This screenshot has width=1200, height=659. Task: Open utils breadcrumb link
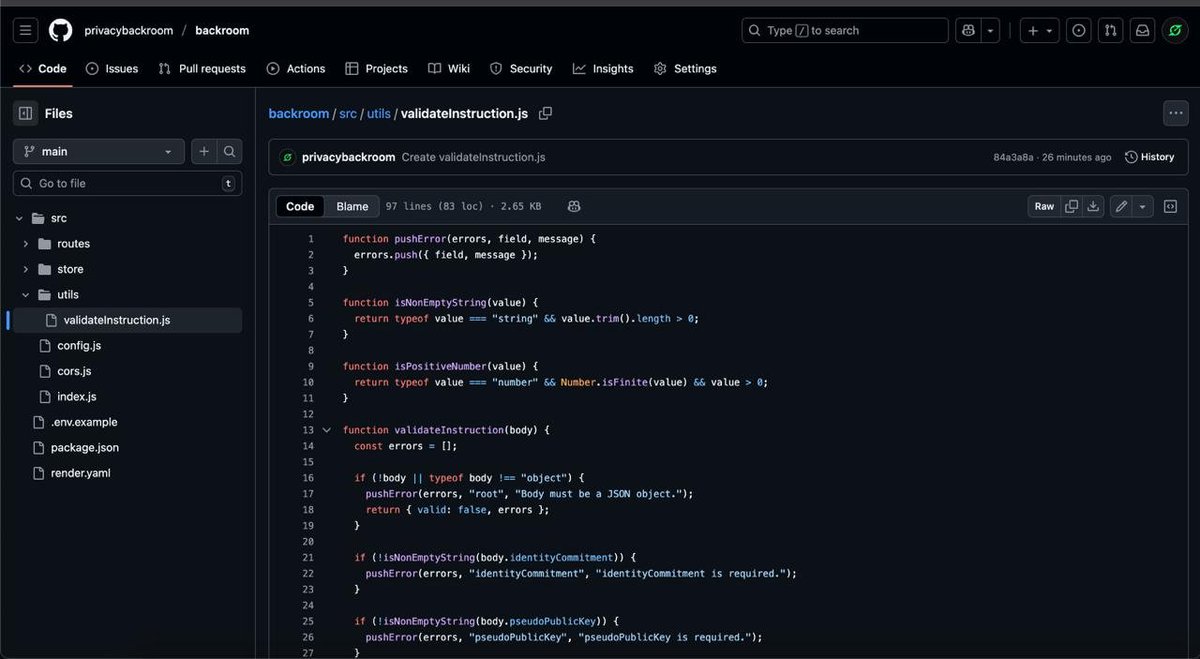tap(379, 113)
